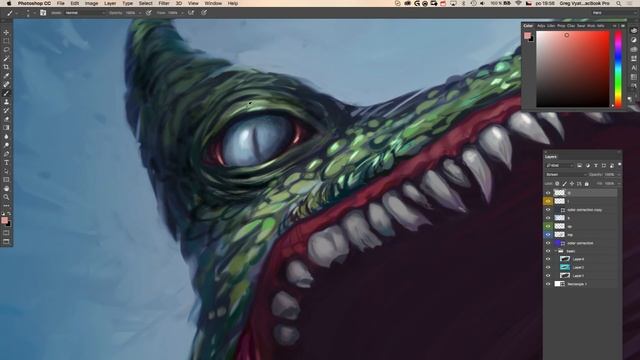Open the Color panel options menu
640x360 pixels.
pyautogui.click(x=623, y=26)
